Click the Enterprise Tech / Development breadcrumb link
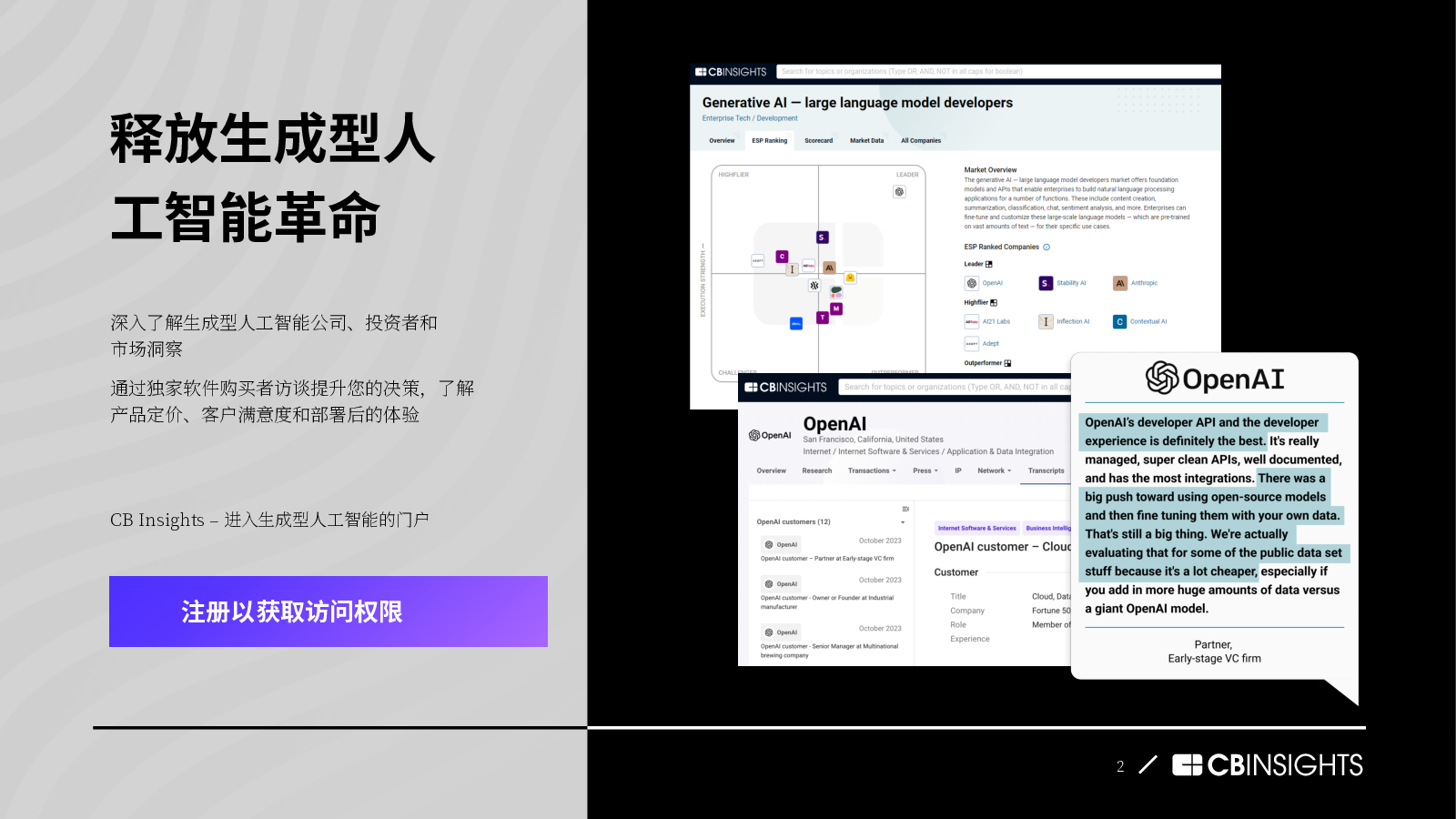Image resolution: width=1456 pixels, height=819 pixels. [750, 118]
